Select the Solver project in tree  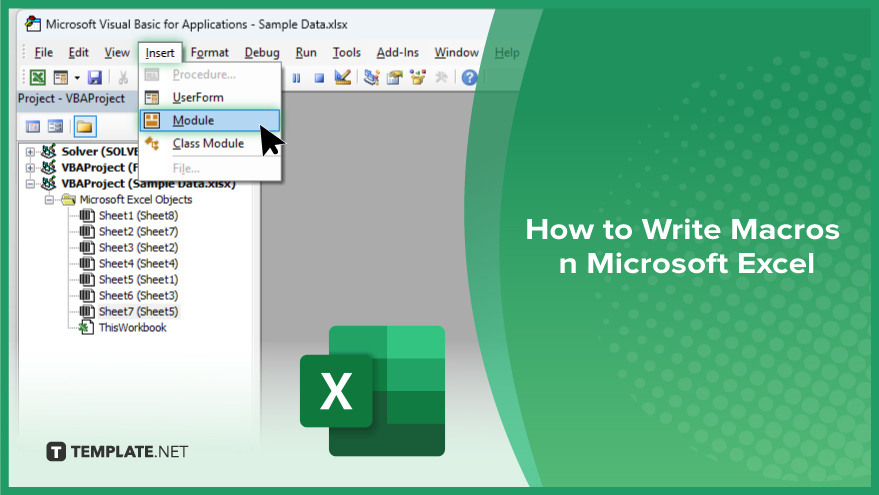[x=100, y=151]
